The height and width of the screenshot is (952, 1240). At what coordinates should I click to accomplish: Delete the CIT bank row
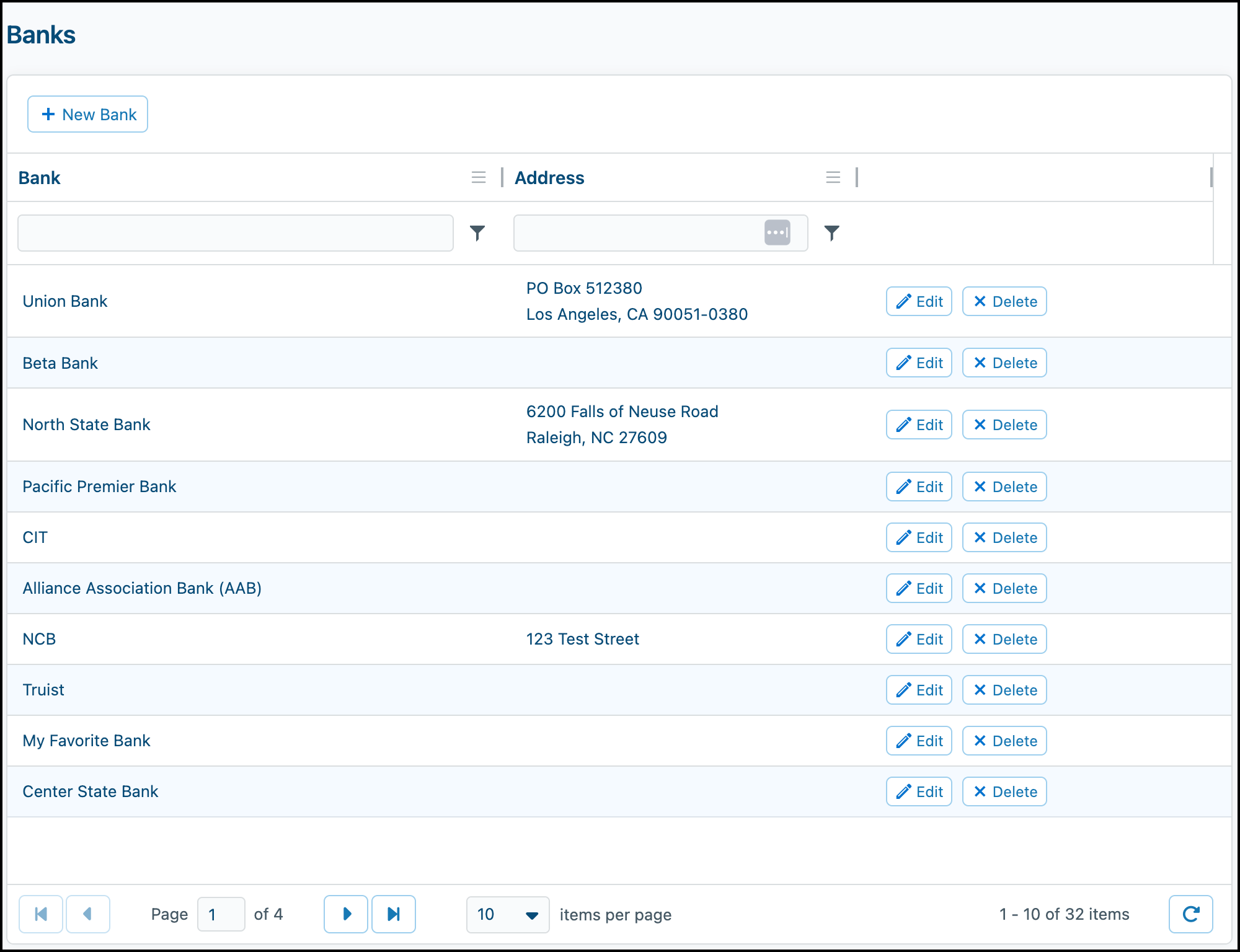1004,537
